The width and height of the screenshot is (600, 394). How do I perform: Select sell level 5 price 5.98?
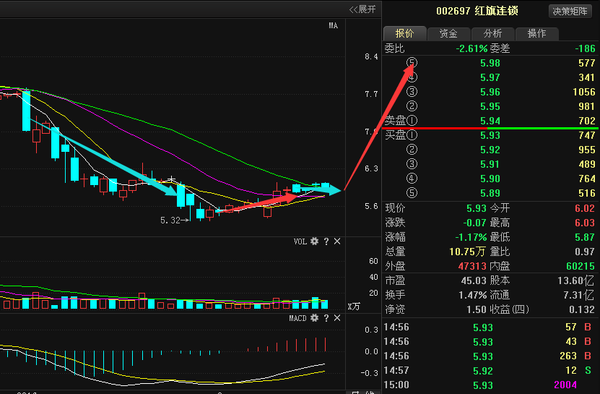[490, 63]
